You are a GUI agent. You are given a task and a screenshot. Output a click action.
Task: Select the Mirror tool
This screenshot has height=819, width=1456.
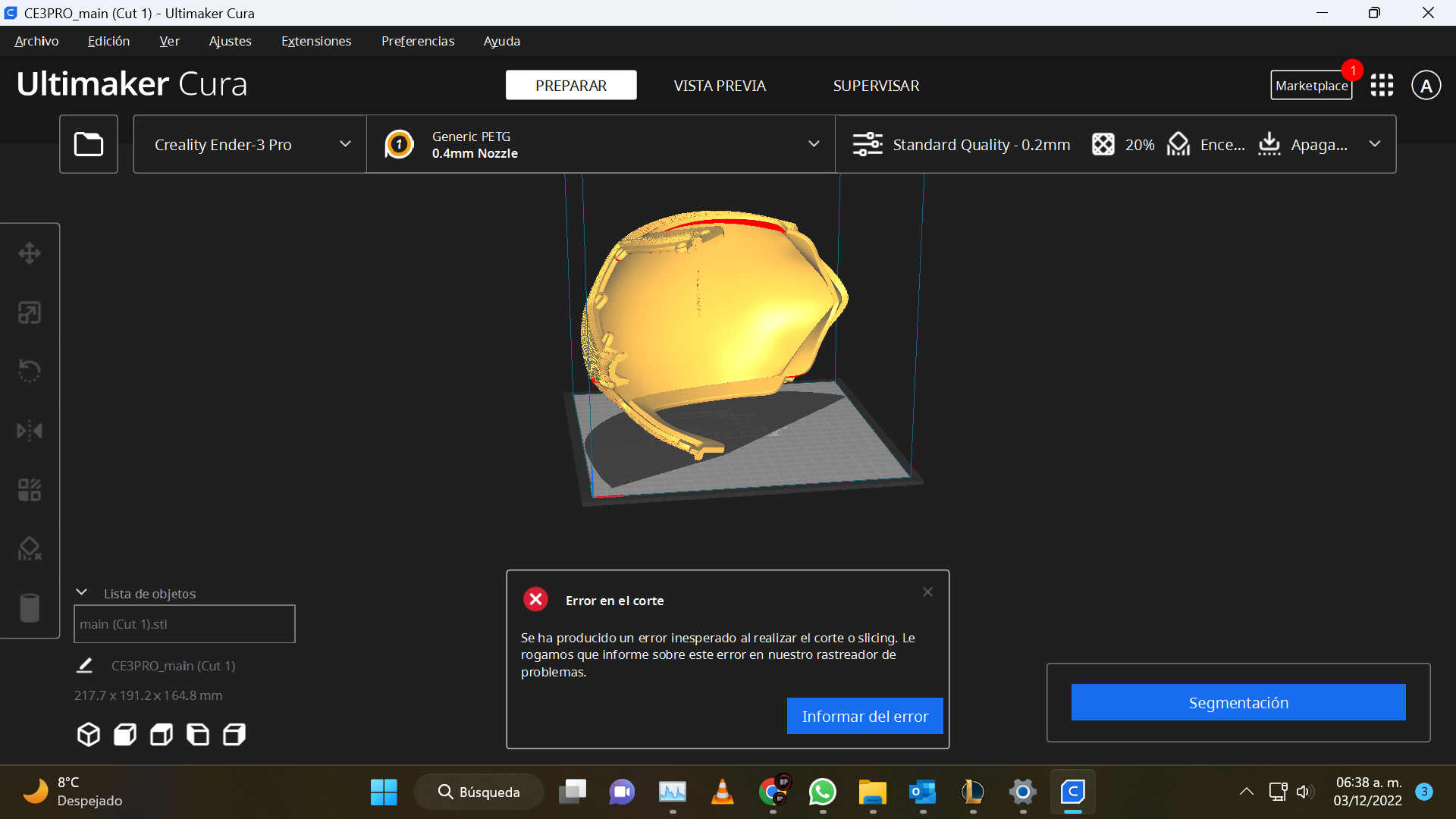30,430
